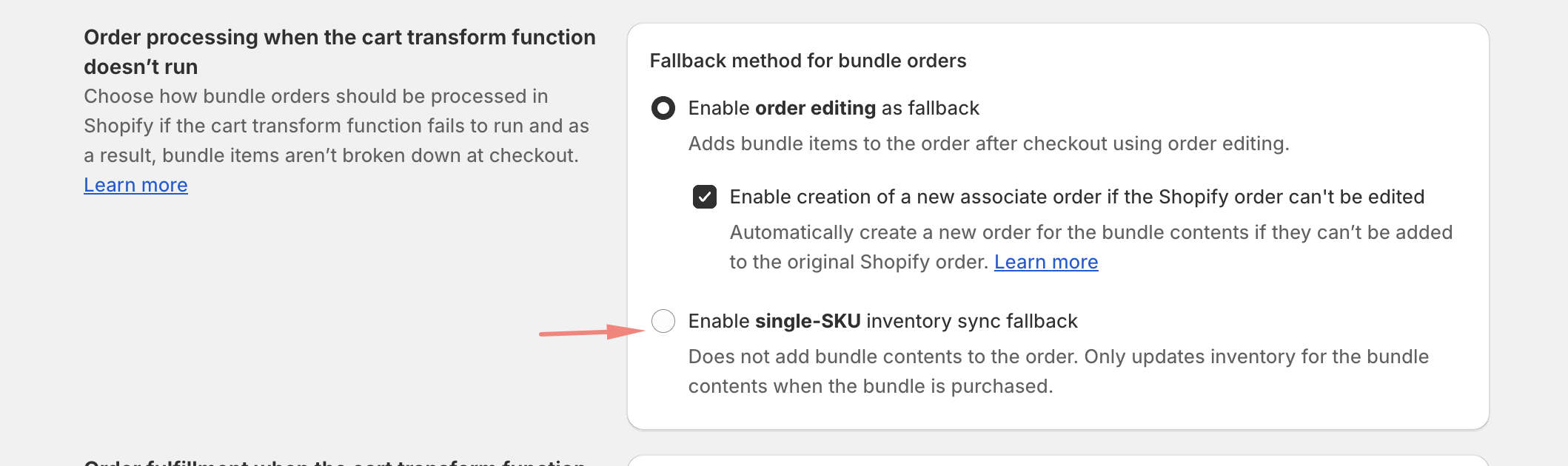The height and width of the screenshot is (466, 1568).
Task: Click the 'Automatically create a new order' helper text
Action: 1091,247
